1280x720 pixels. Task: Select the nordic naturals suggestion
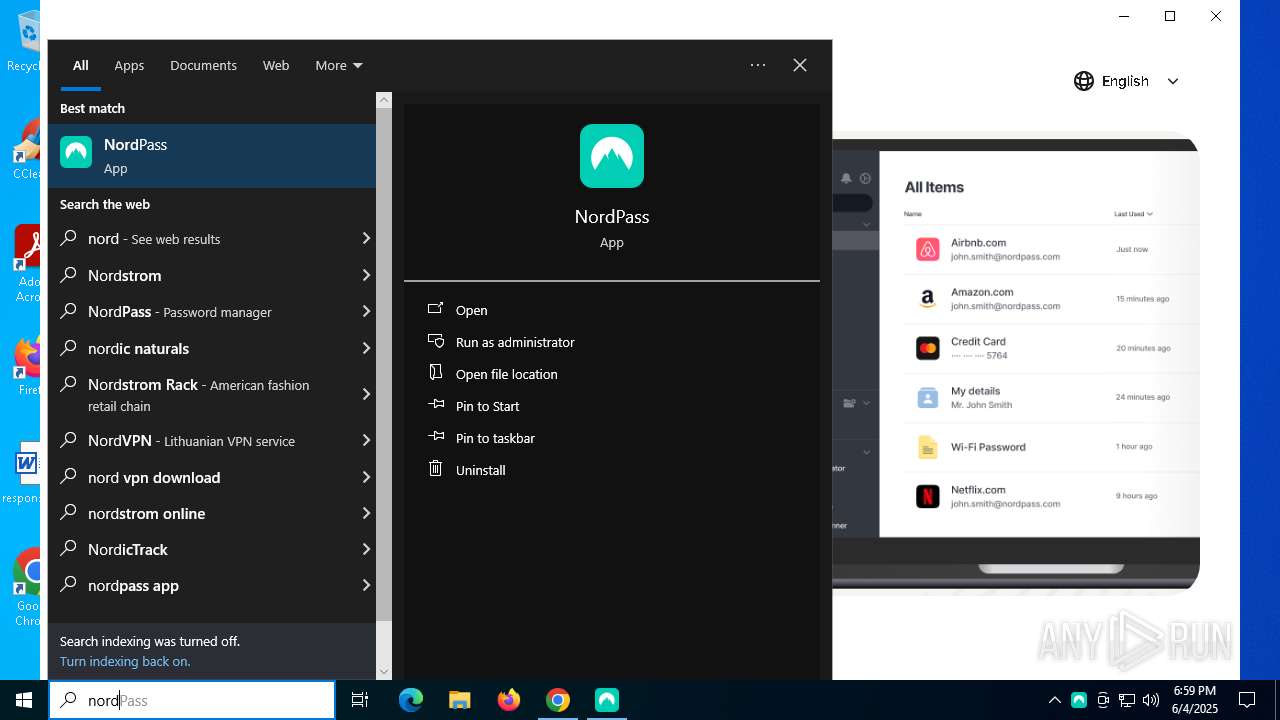[212, 348]
